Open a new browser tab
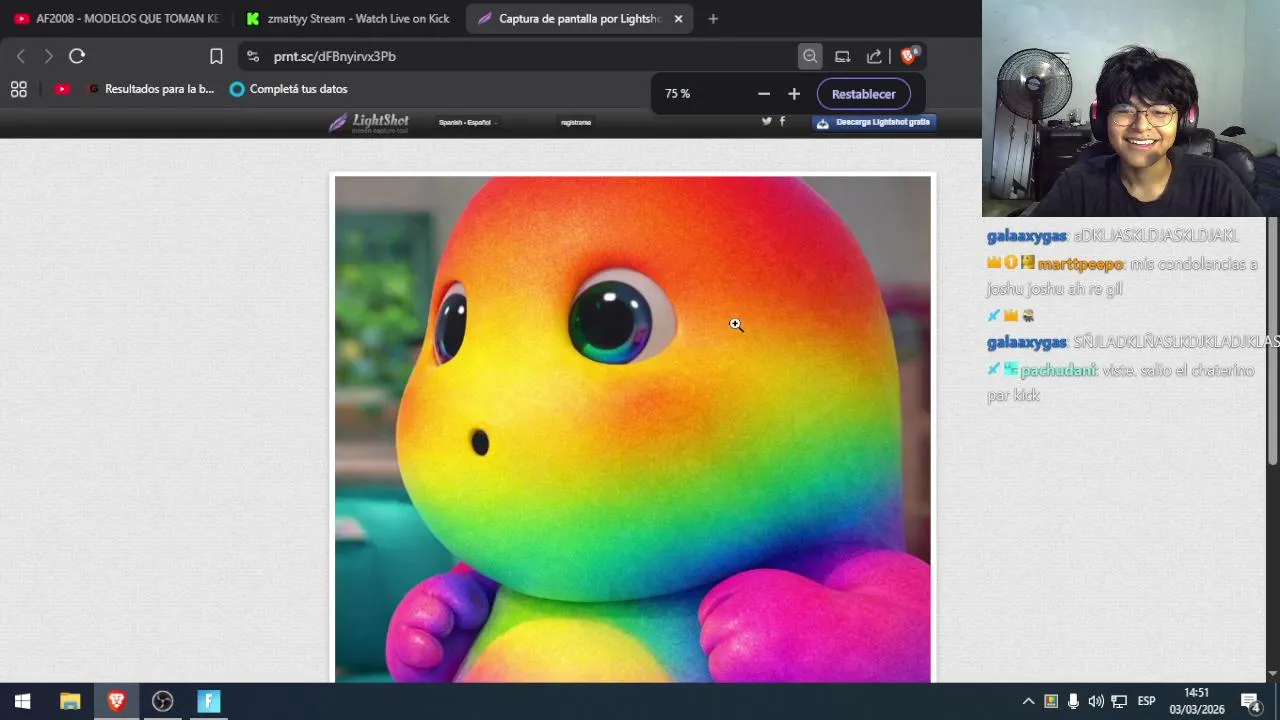 [x=713, y=18]
